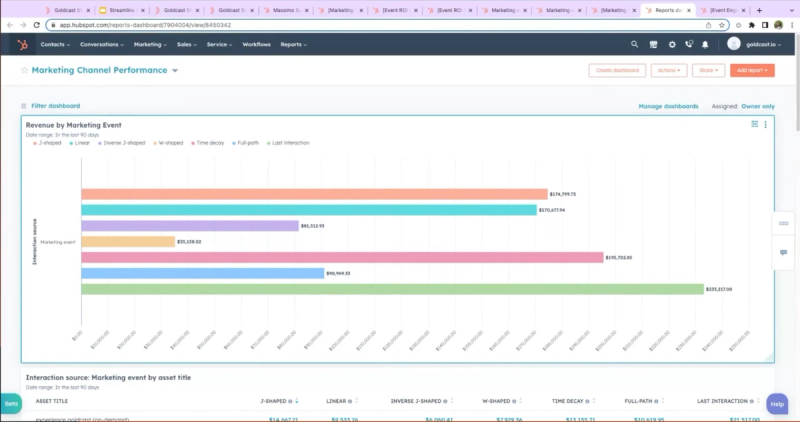Click the Create dashboard button
The width and height of the screenshot is (800, 422).
tap(617, 71)
